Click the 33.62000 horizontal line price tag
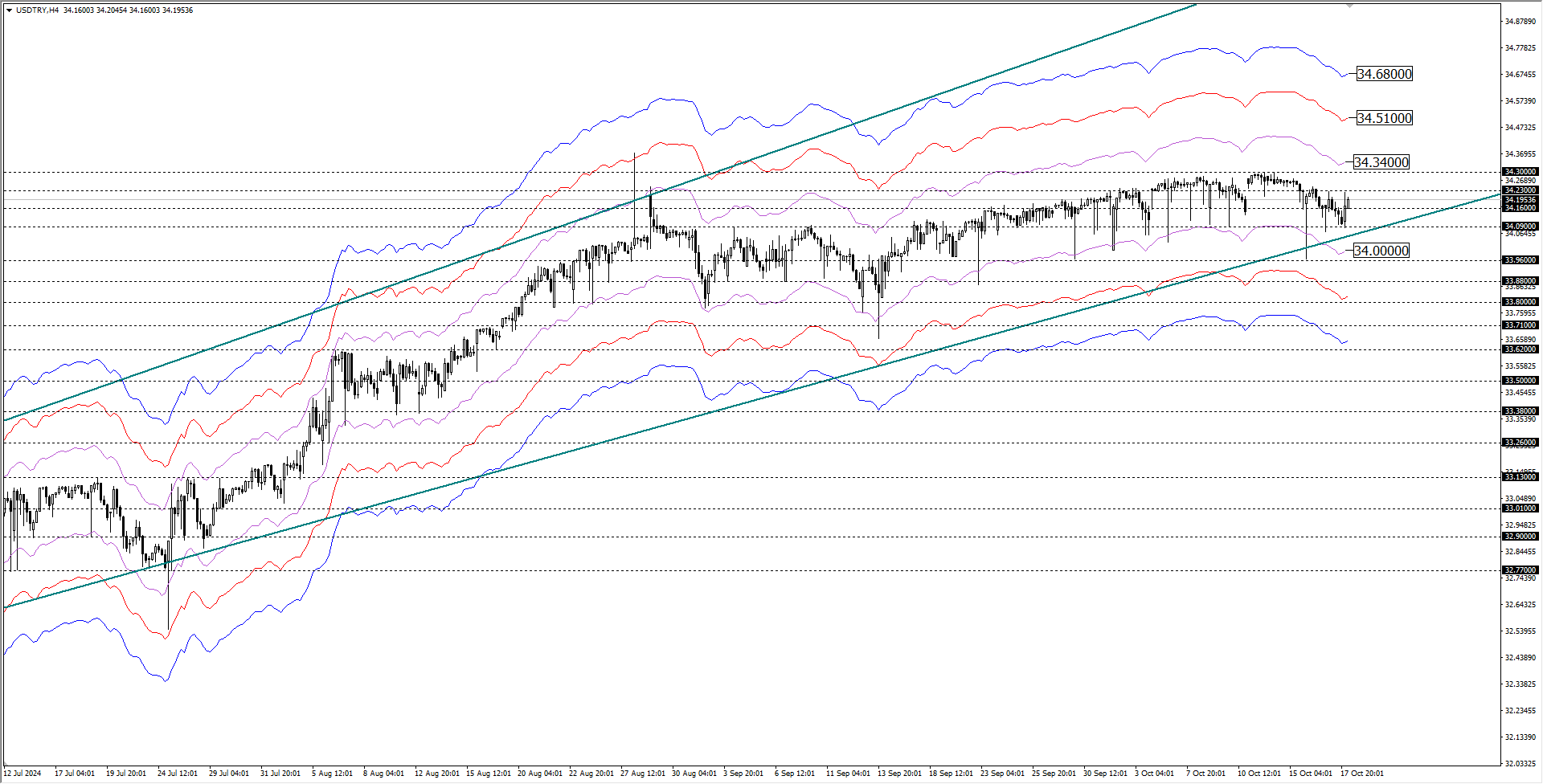The width and height of the screenshot is (1543, 784). pos(1520,349)
